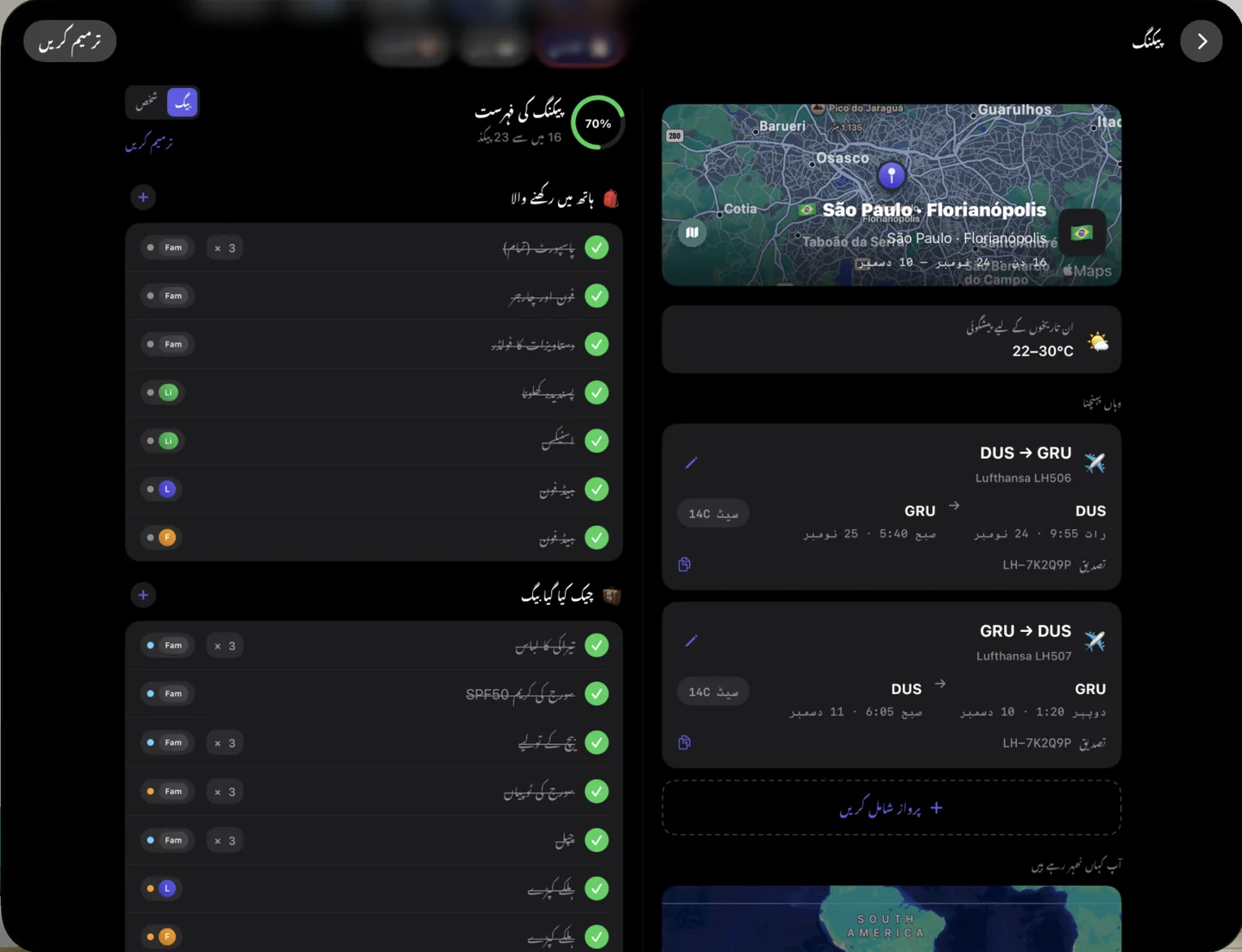This screenshot has height=952, width=1242.
Task: Uncheck the دستاویزات کا فولڈر item
Action: (597, 344)
